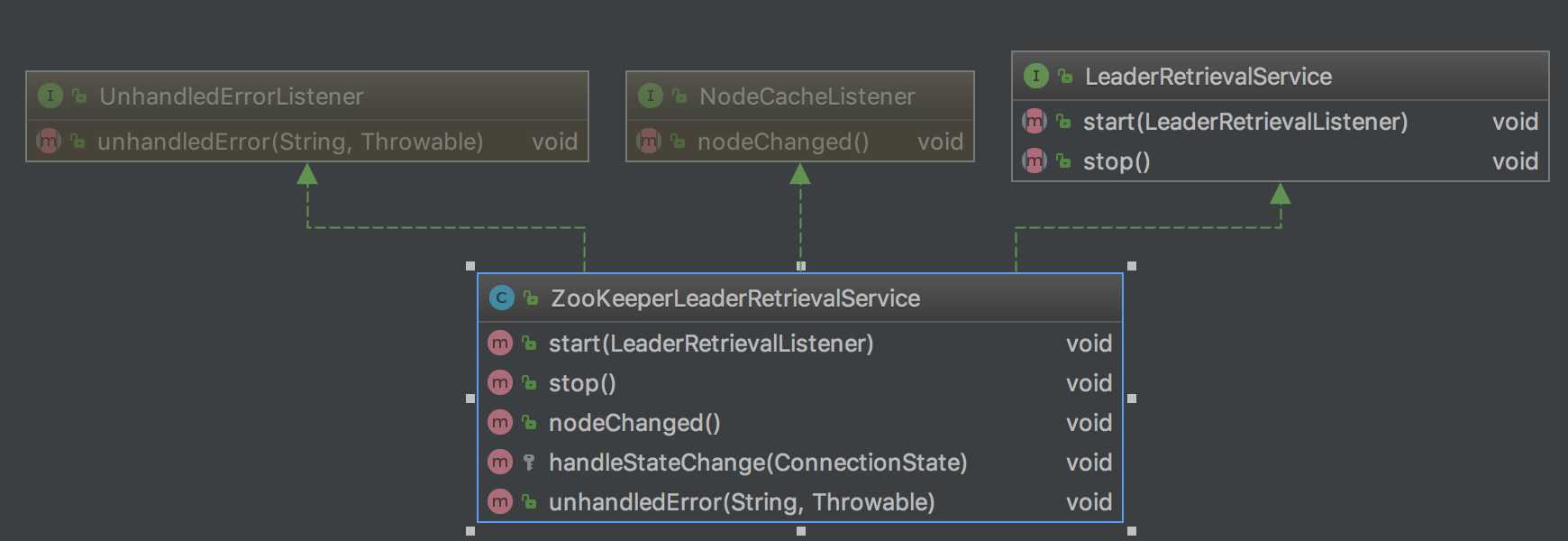Select the ZooKeeperLeaderRetrievalService class title
1568x541 pixels.
point(735,298)
